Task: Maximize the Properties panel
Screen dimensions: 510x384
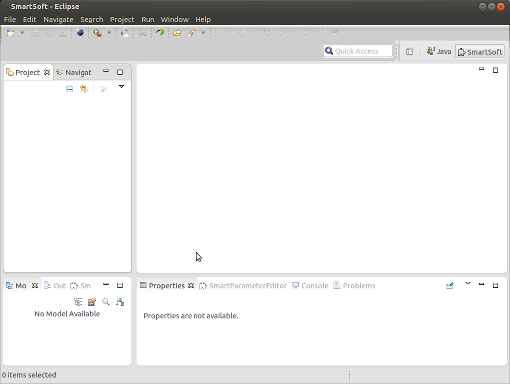Action: point(495,285)
